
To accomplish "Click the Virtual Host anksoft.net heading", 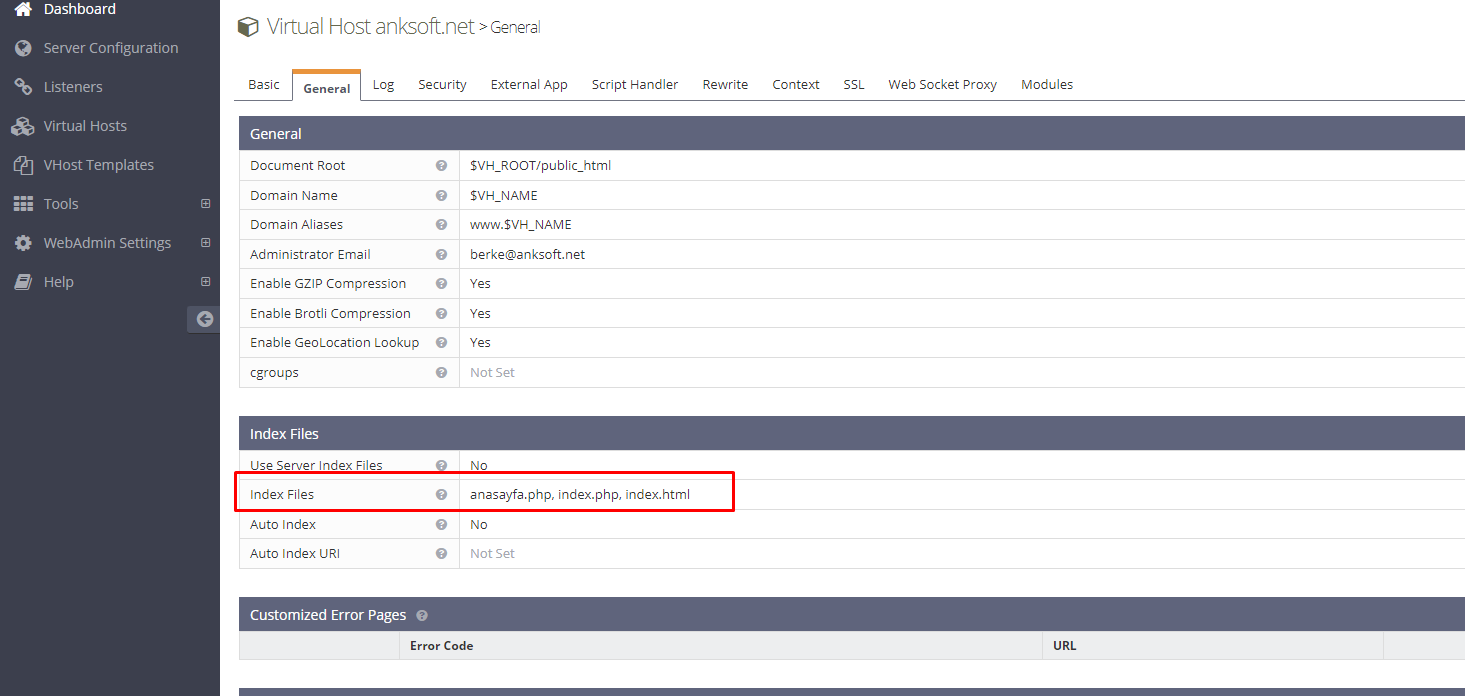I will [371, 27].
